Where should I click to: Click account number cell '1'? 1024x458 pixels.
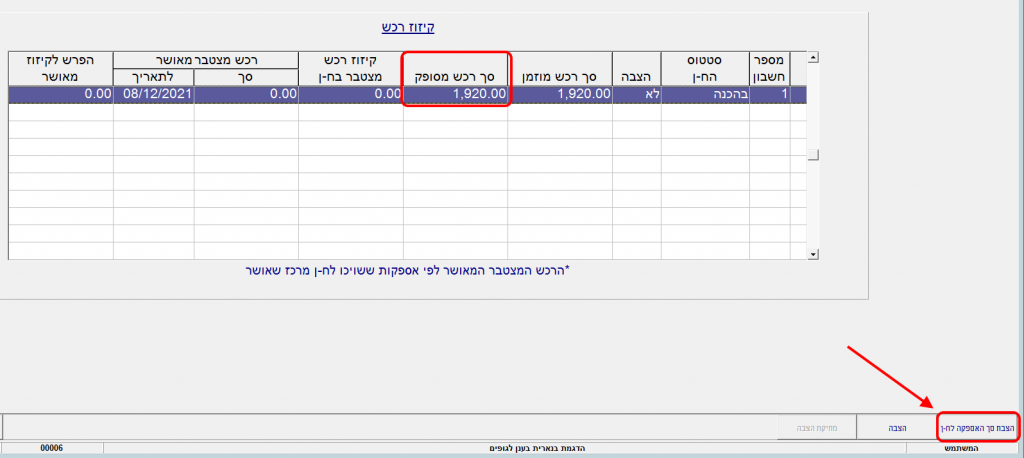coord(769,94)
